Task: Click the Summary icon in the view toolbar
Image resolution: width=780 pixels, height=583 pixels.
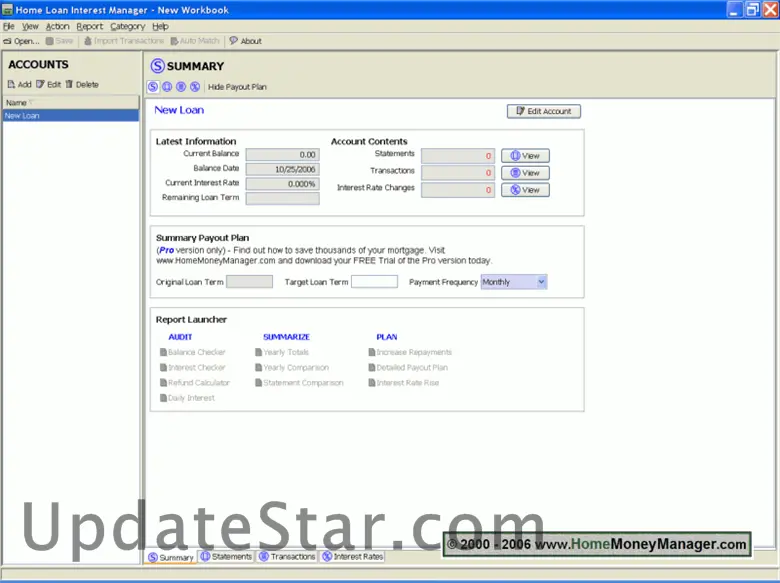Action: click(x=154, y=87)
